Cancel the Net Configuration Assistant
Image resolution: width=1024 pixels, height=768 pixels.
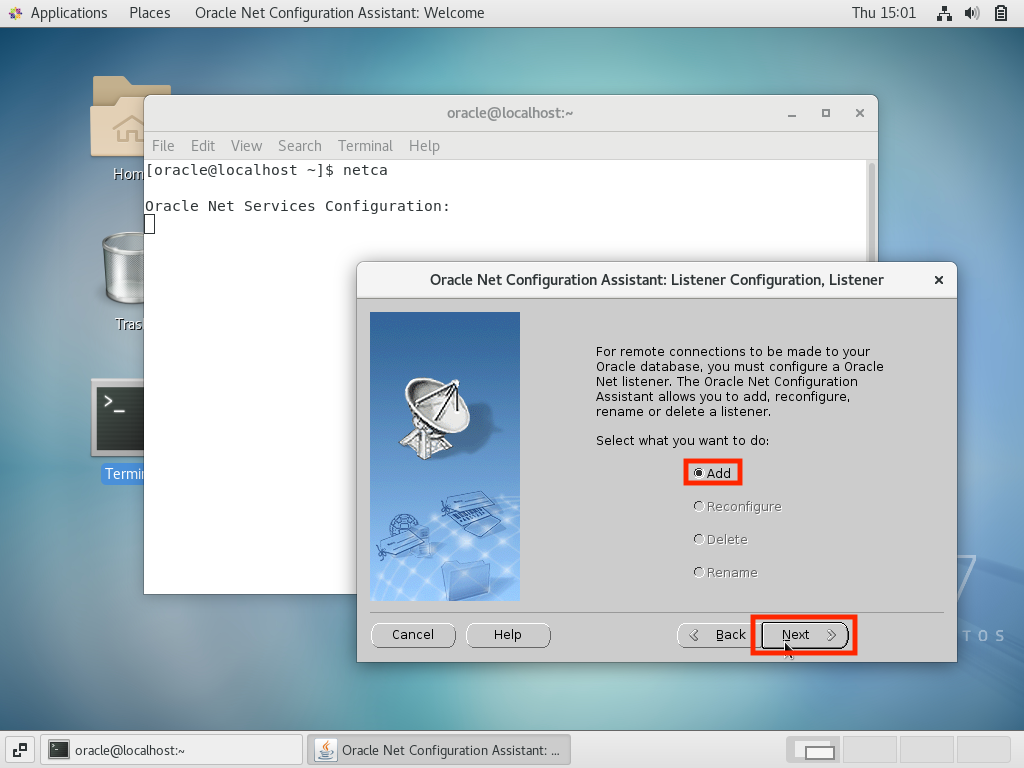pyautogui.click(x=413, y=635)
